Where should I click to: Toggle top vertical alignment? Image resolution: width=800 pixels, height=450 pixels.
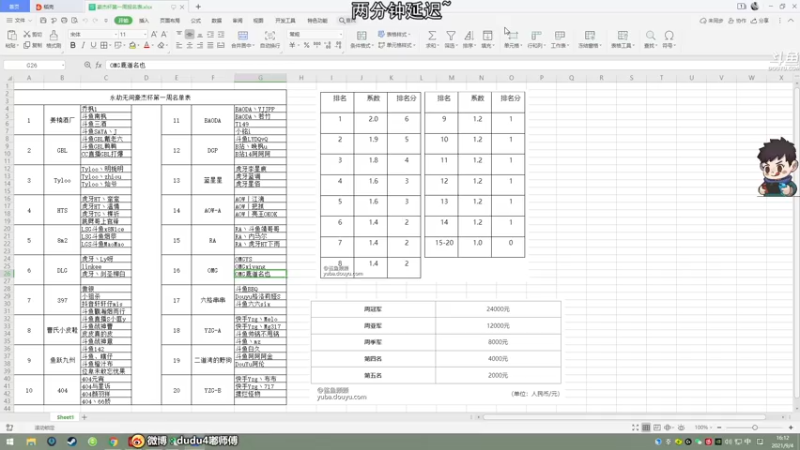pos(179,34)
